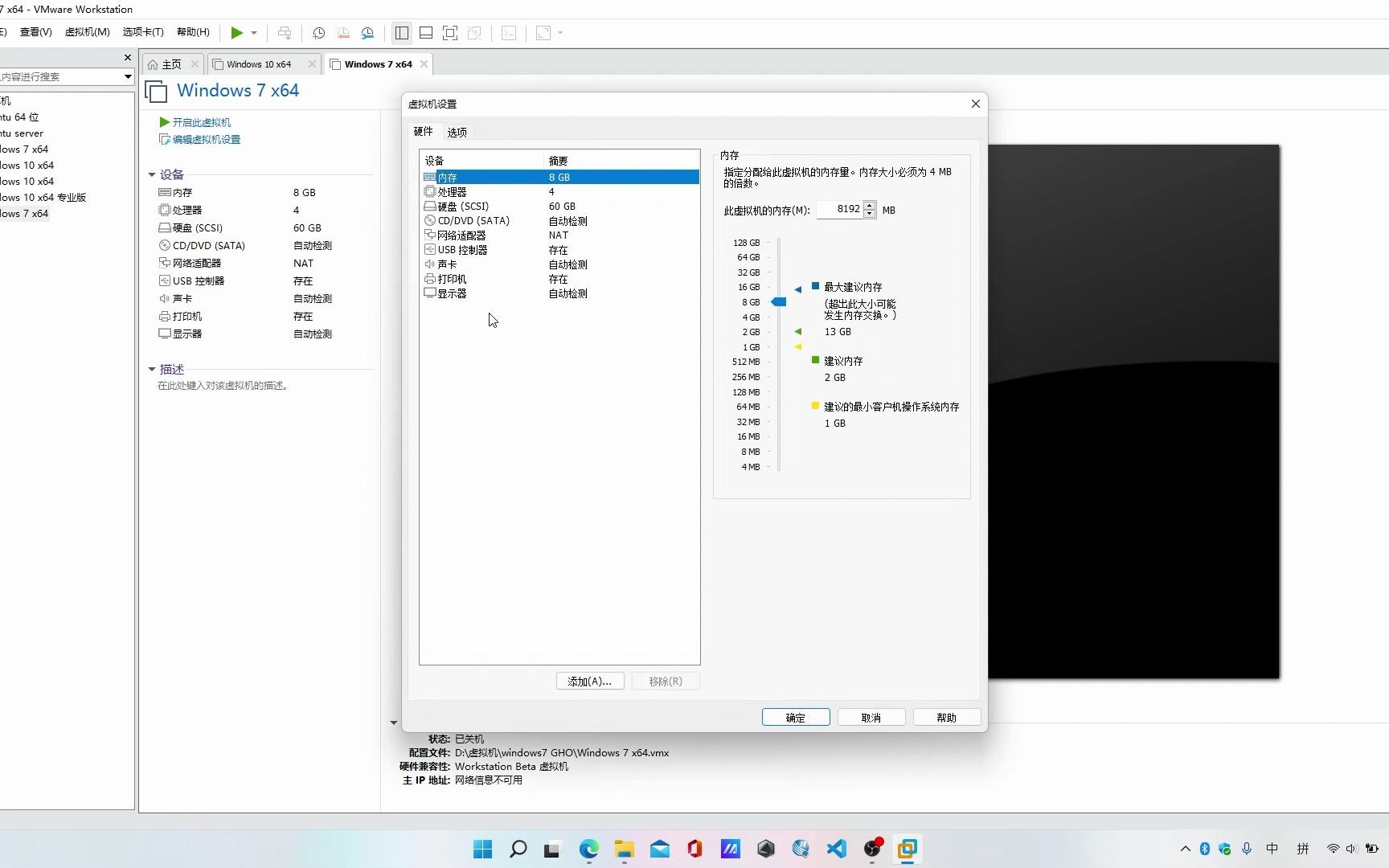
Task: Take a snapshot using the snapshot toolbar icon
Action: click(x=318, y=32)
